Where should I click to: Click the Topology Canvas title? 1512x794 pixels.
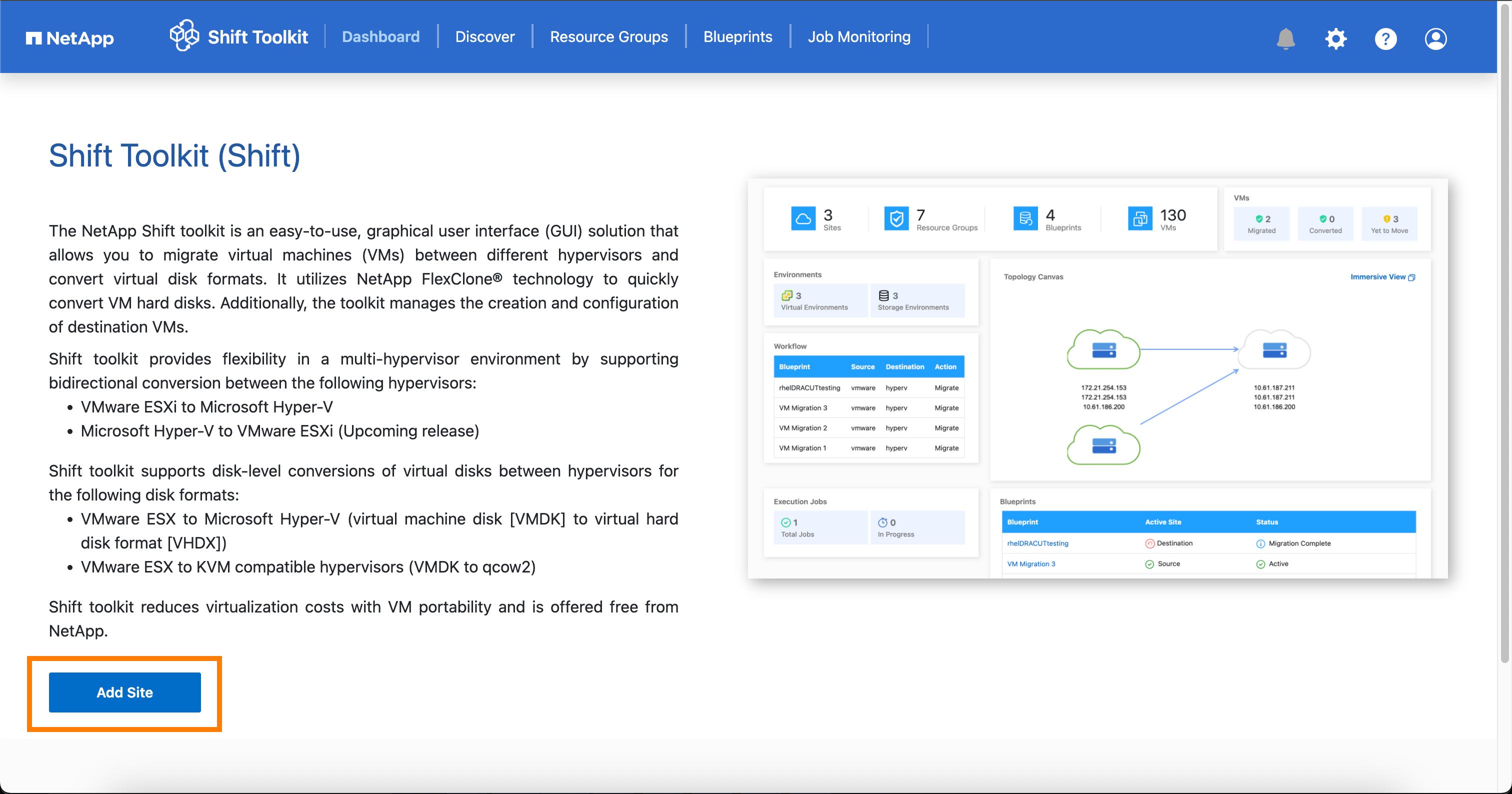tap(1033, 277)
